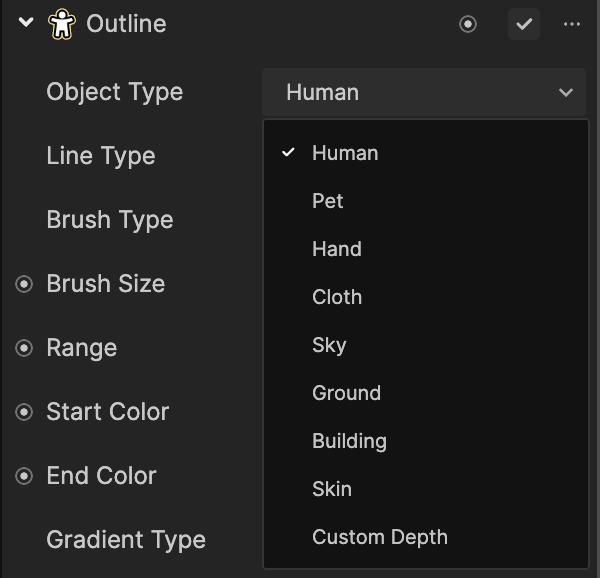Click the Line Type label

(x=101, y=156)
